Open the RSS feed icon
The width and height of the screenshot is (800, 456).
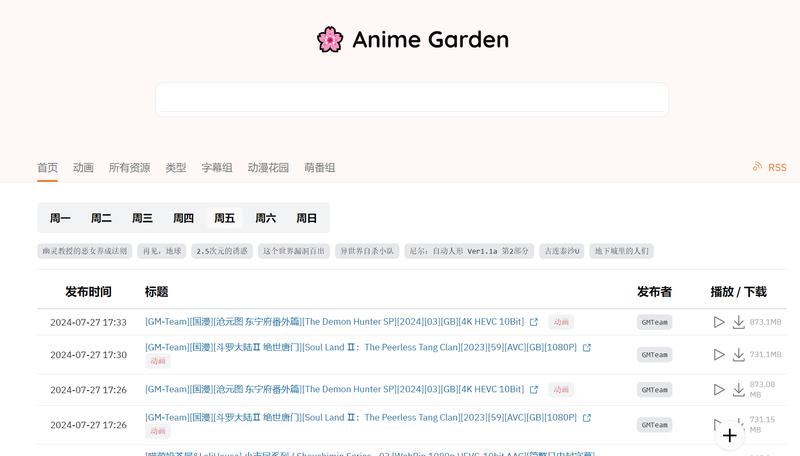757,167
